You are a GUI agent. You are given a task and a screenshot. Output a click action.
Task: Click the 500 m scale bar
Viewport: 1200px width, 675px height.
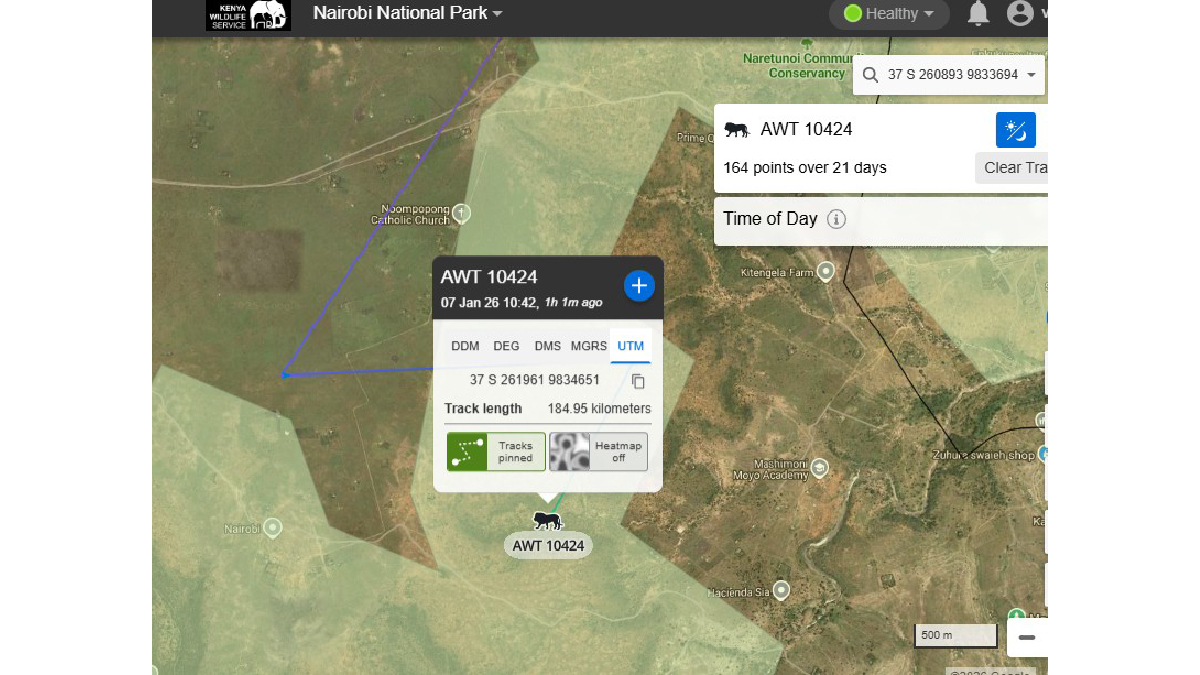[x=954, y=635]
